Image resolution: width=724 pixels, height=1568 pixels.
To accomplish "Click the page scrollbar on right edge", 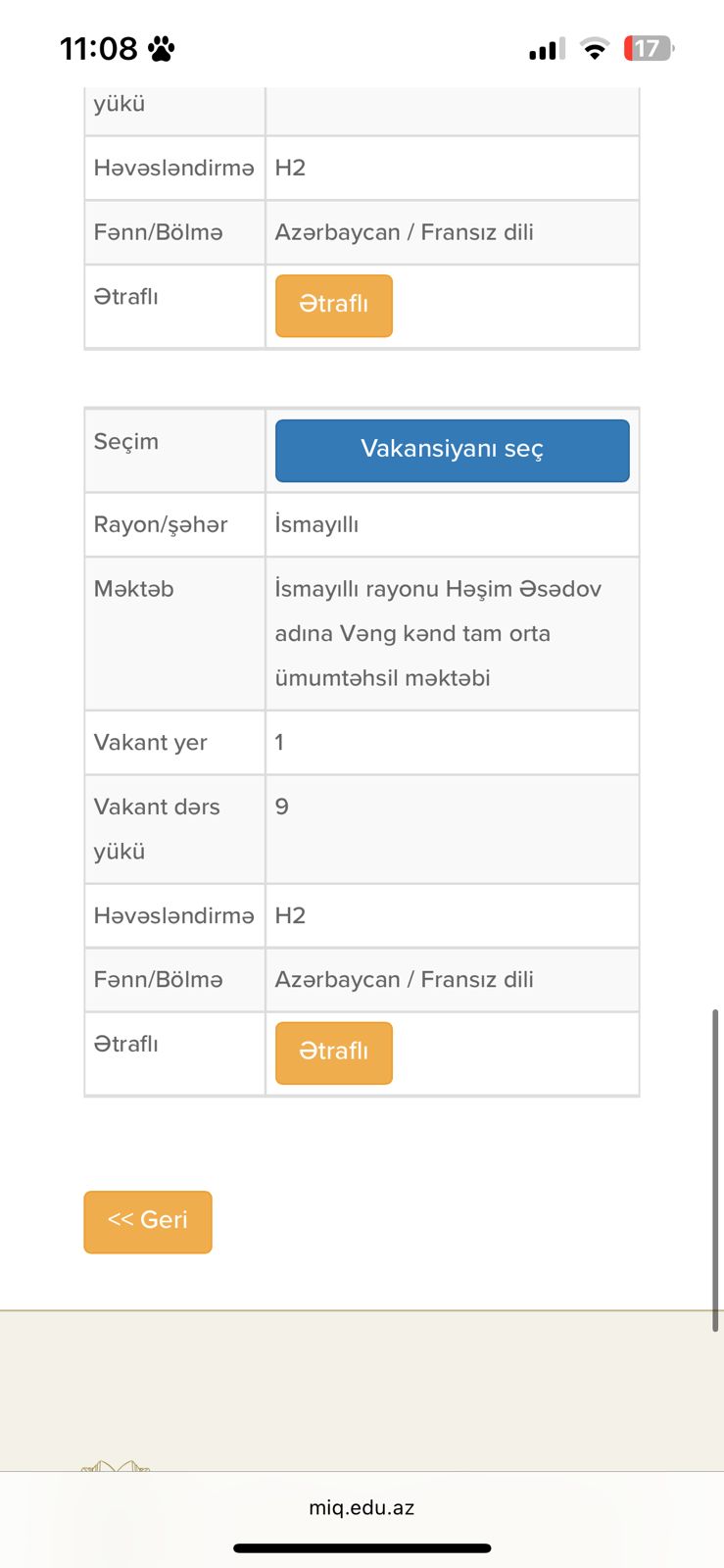I will click(x=715, y=1169).
